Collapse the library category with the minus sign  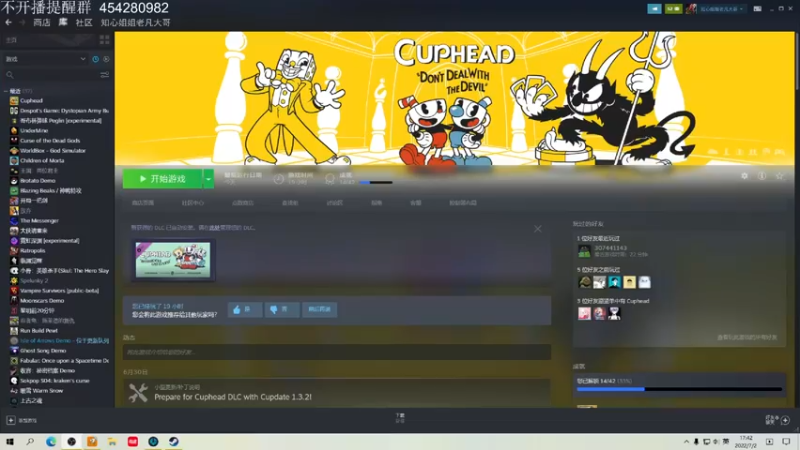(6, 91)
